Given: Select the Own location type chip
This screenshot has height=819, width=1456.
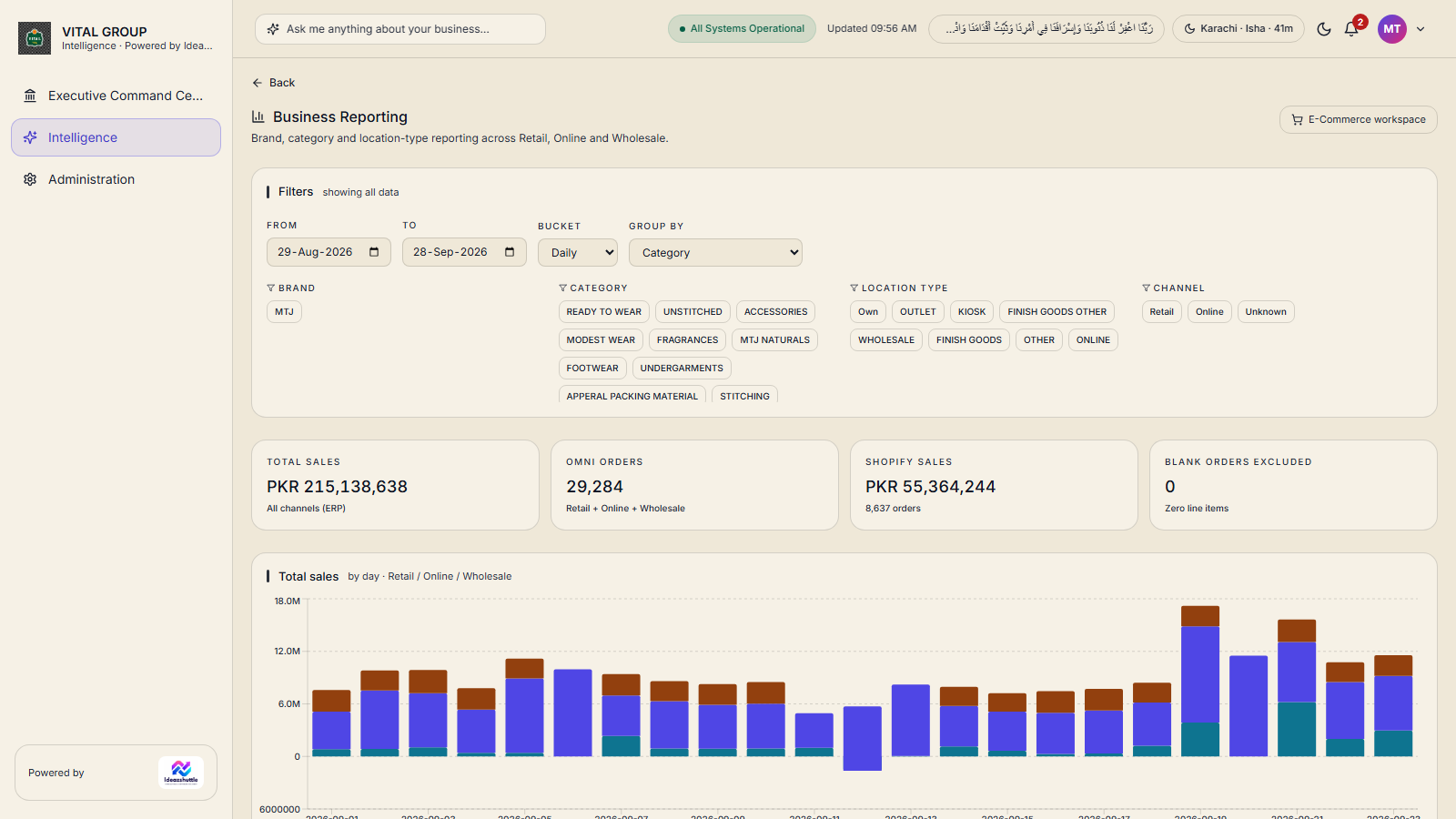Looking at the screenshot, I should [x=868, y=312].
